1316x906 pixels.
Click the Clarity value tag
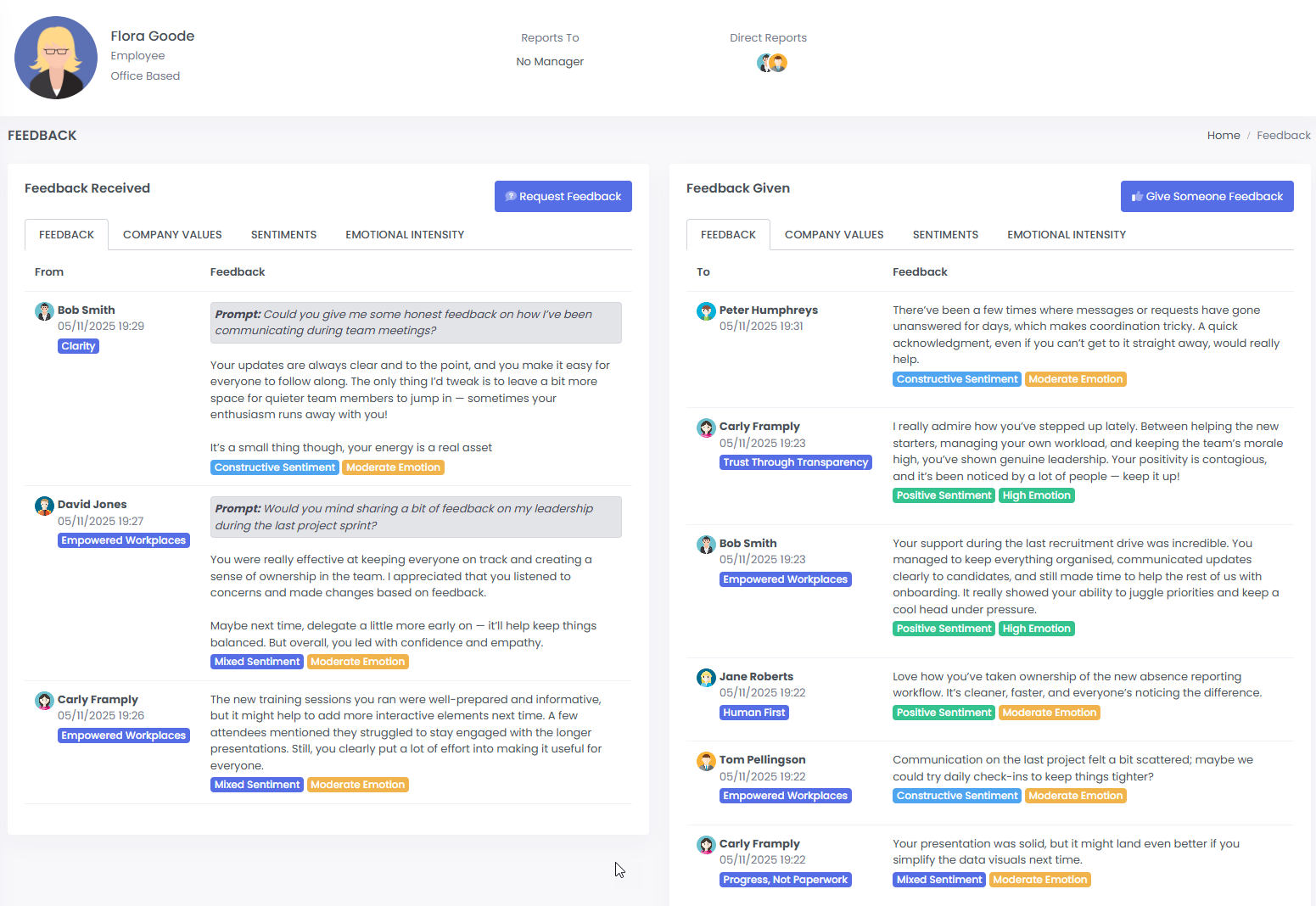point(78,346)
